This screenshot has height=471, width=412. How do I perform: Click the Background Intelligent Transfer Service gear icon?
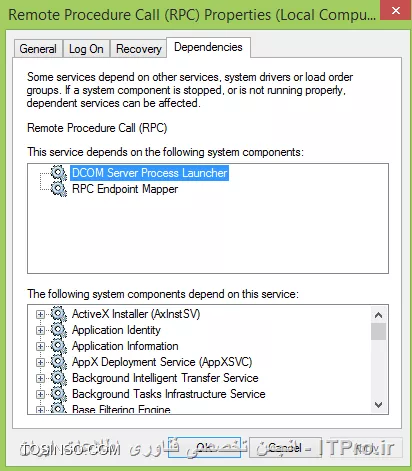pyautogui.click(x=59, y=378)
